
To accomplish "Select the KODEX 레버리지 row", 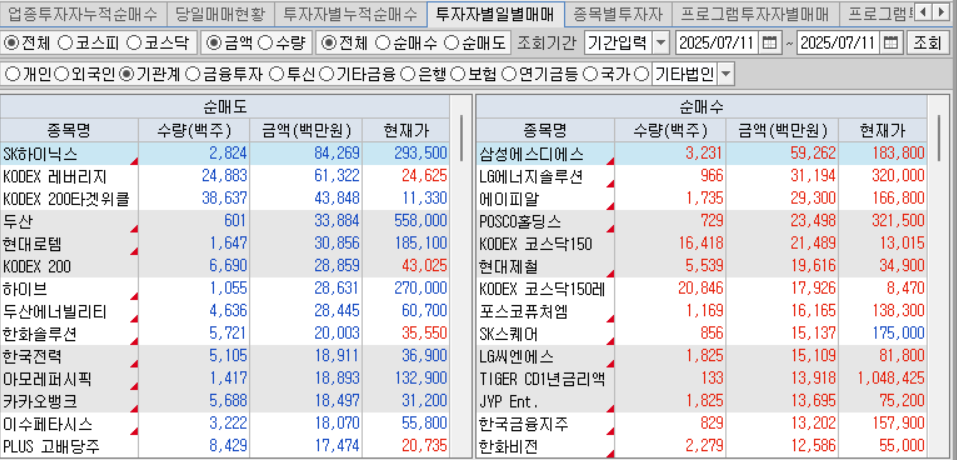I will (225, 176).
